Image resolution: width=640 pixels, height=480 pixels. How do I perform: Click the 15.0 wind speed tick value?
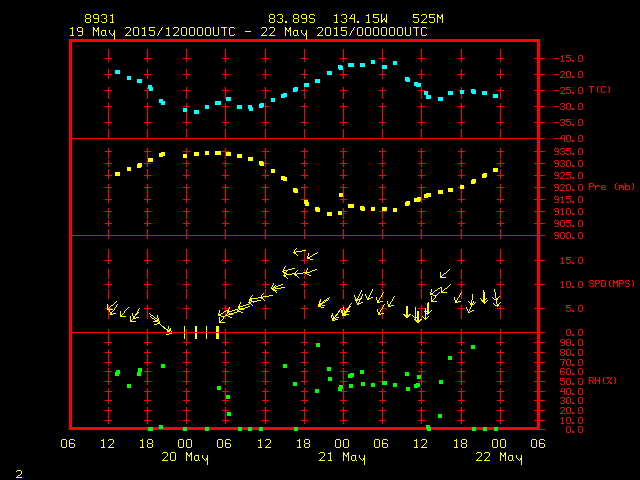coord(566,260)
